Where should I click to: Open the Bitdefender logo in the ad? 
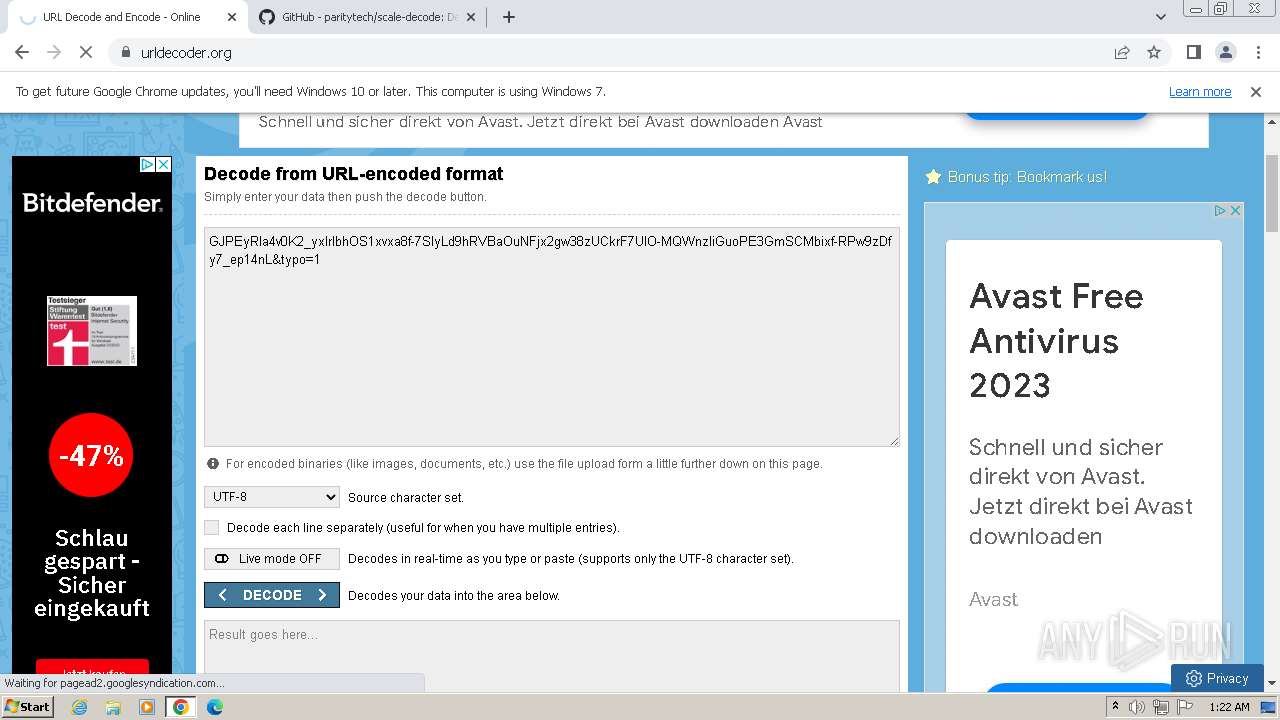92,204
